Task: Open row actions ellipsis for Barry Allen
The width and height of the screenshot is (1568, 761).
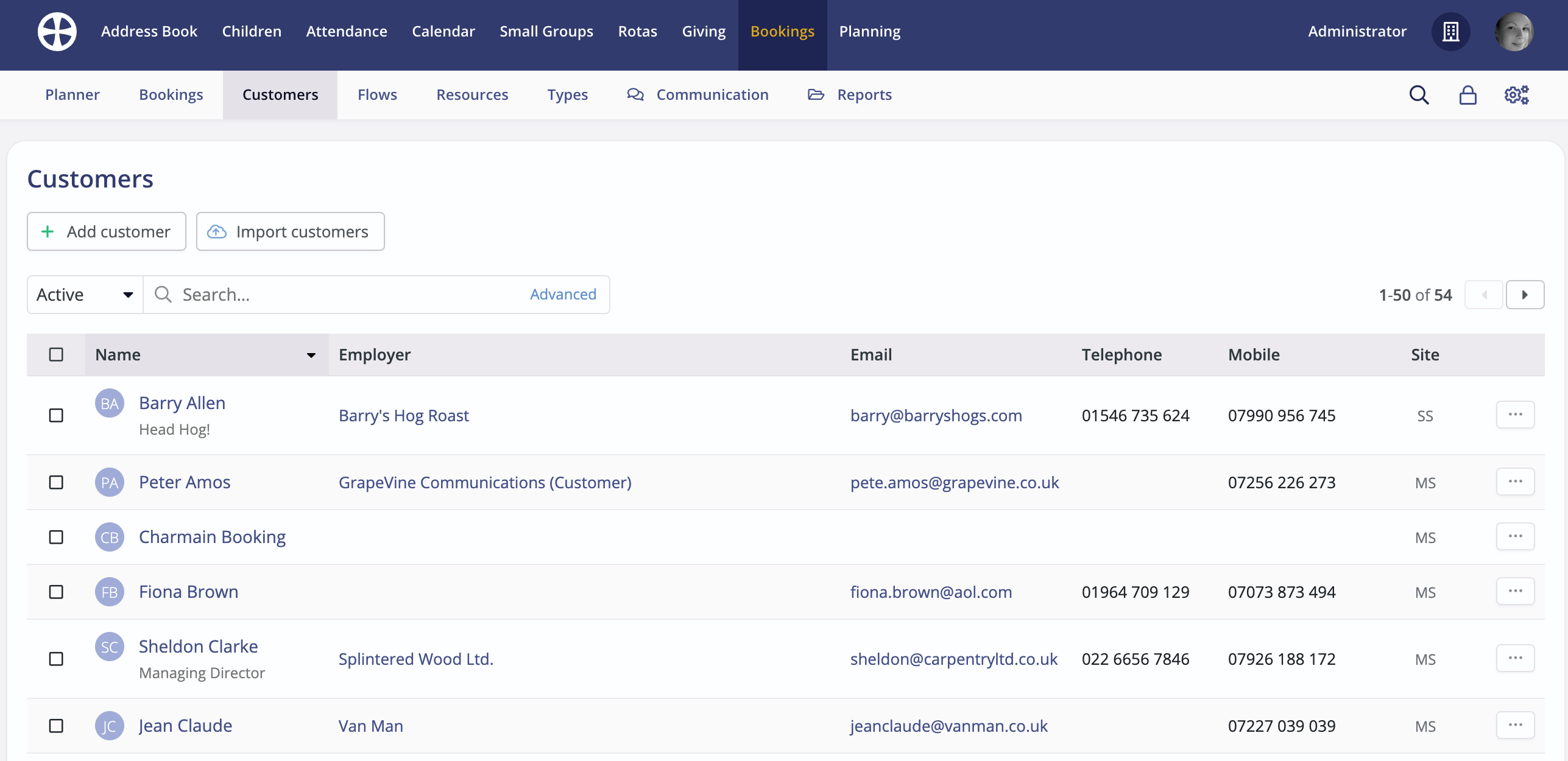Action: tap(1516, 415)
